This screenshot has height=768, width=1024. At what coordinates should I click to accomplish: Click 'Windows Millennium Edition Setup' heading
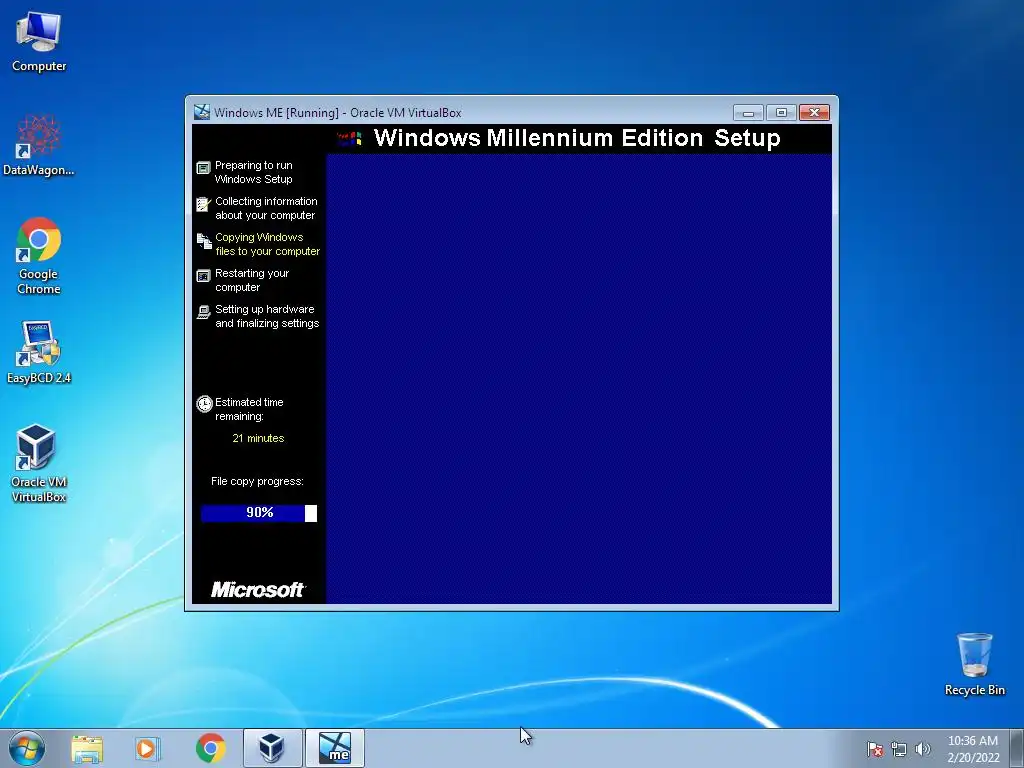tap(577, 138)
